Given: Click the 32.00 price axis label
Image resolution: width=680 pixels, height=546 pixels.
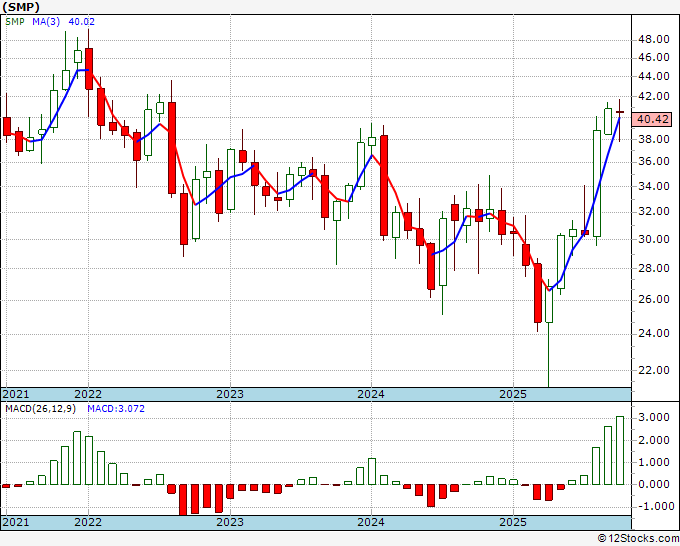Looking at the screenshot, I should 654,212.
